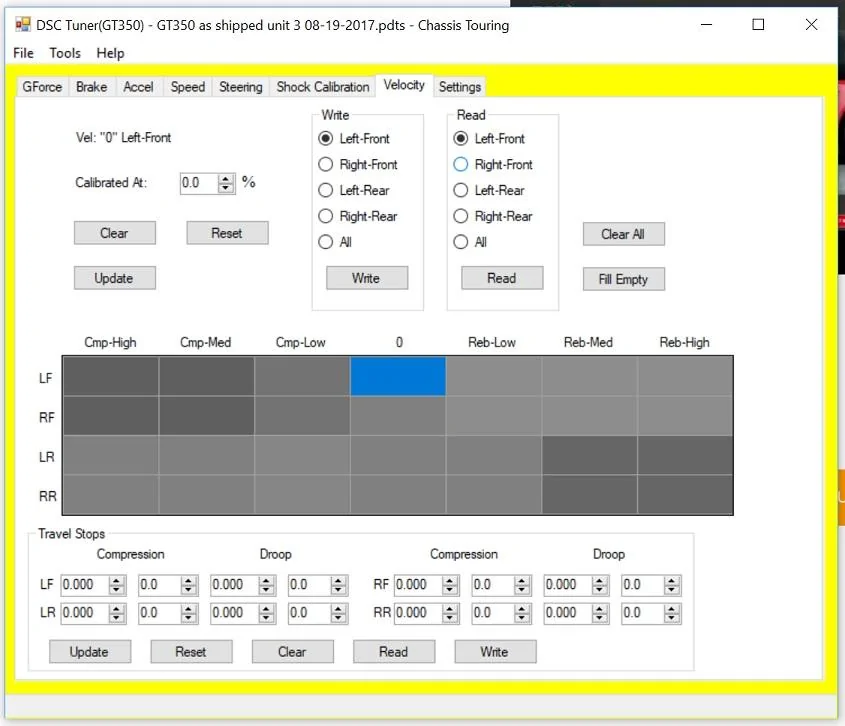
Task: Switch to the Shock Calibration tab
Action: (x=323, y=87)
